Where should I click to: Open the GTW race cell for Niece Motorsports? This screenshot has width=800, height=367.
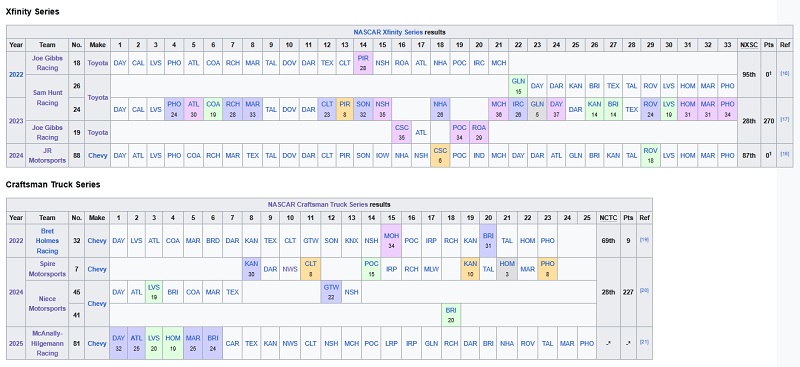coord(331,292)
